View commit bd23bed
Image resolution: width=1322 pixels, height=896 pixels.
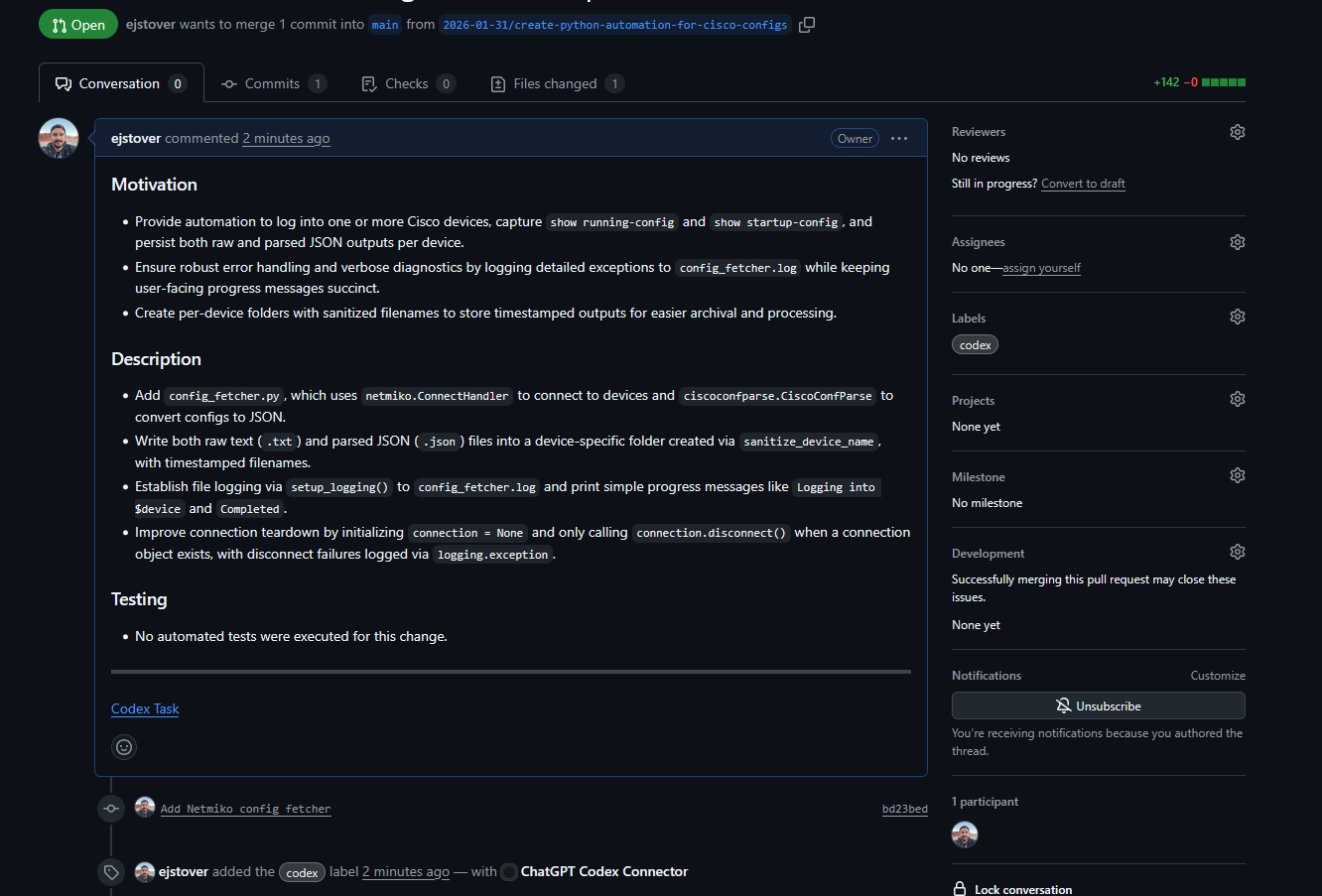pos(904,808)
